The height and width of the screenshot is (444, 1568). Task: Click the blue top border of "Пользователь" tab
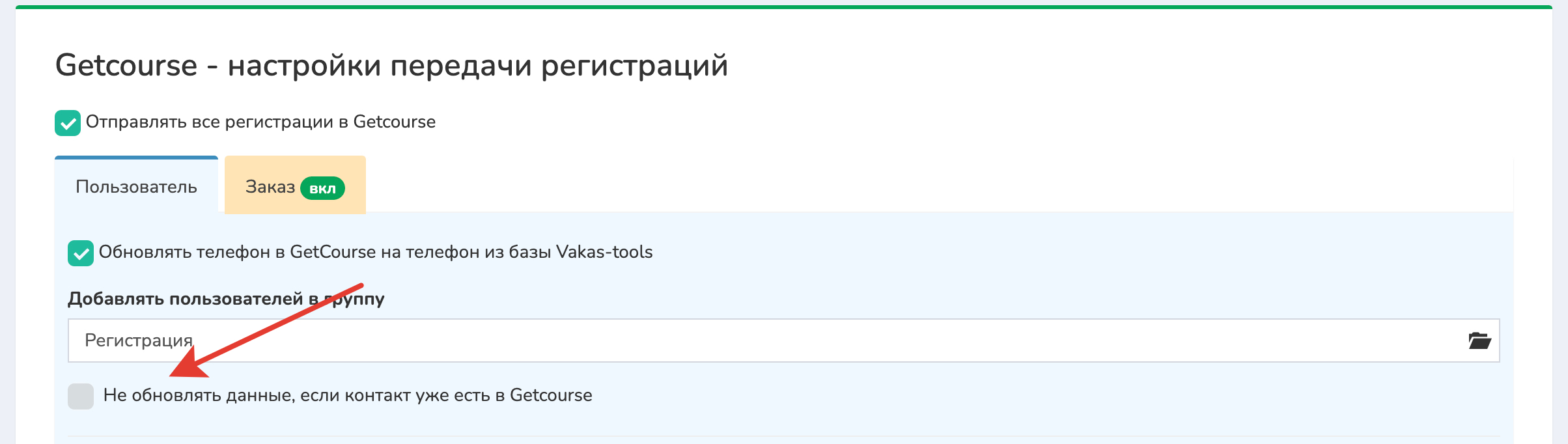pyautogui.click(x=136, y=158)
